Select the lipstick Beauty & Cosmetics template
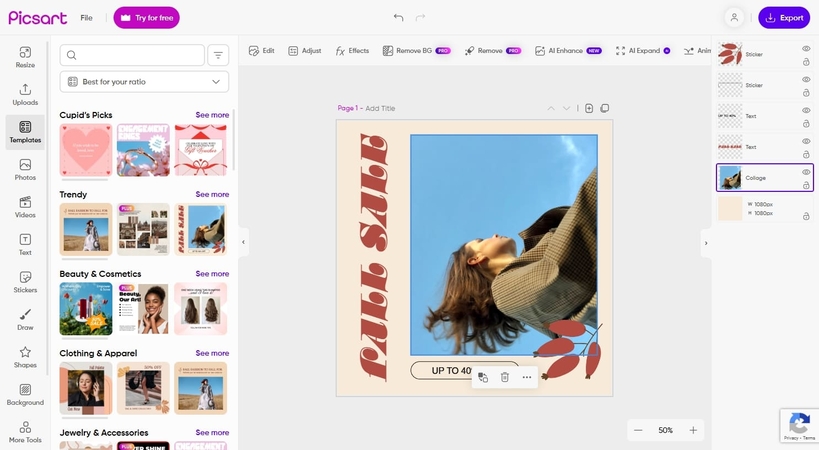Screen dimensions: 819x450 [x=86, y=309]
